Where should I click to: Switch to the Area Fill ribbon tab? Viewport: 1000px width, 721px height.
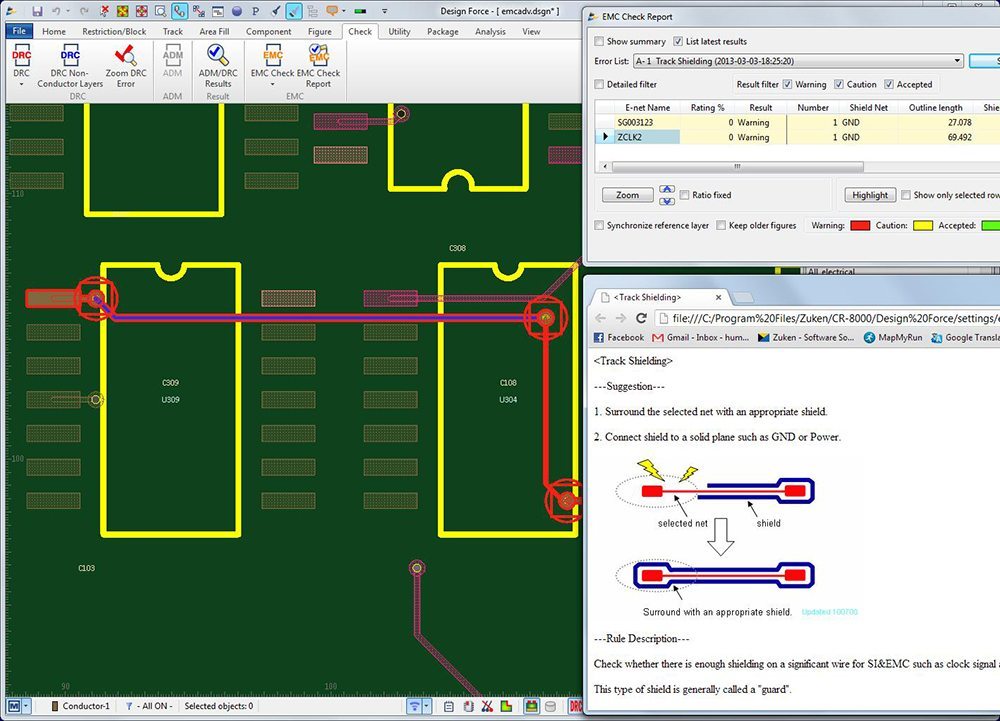213,32
